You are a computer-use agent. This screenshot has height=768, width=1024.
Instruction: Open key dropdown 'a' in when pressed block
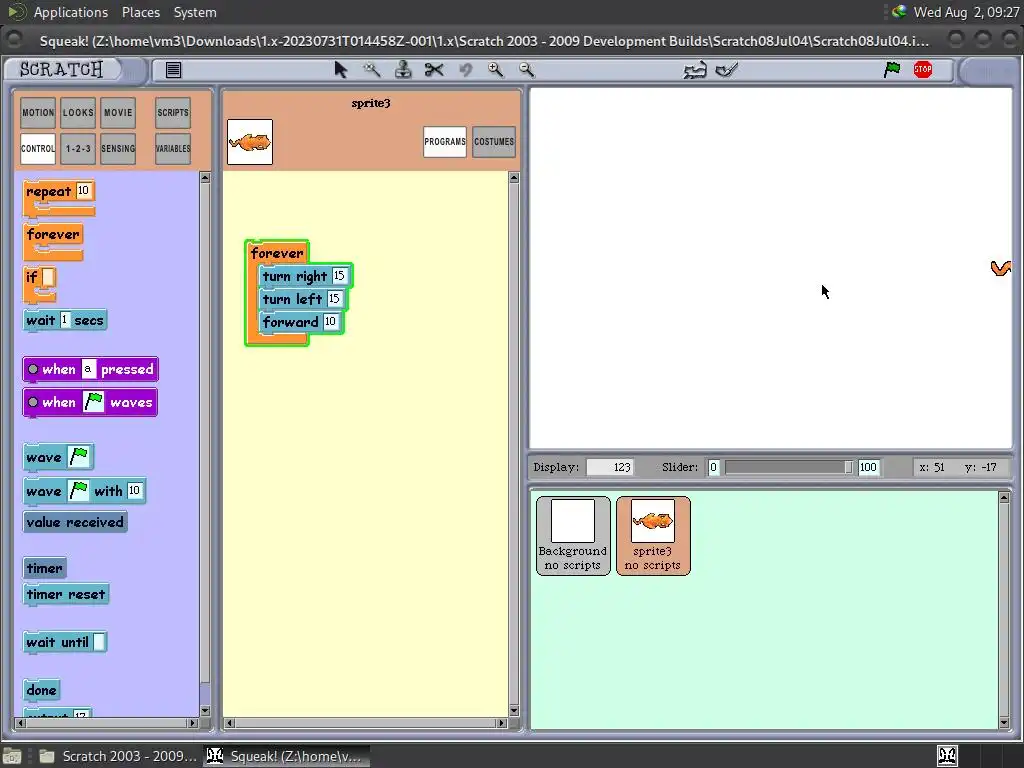point(88,370)
